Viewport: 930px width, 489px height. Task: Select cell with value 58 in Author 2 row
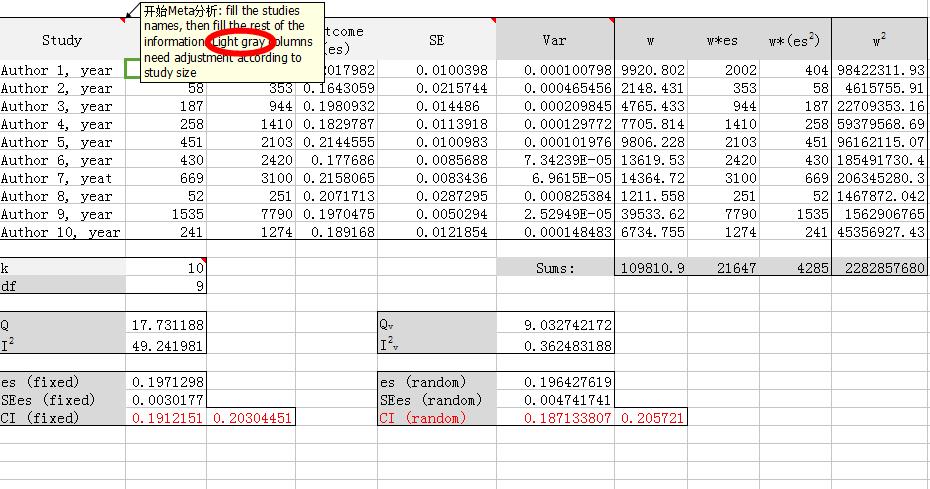pos(166,88)
